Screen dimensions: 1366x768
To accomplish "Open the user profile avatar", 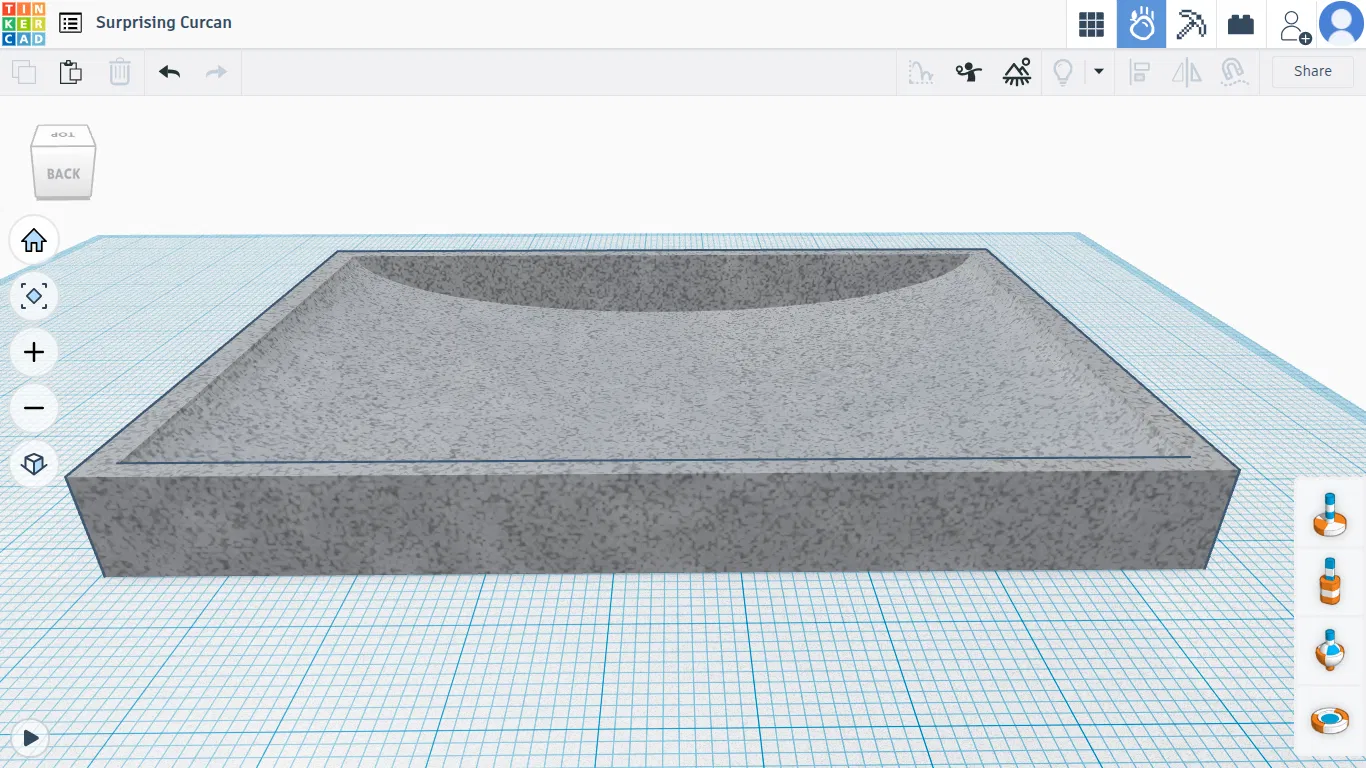I will click(1341, 24).
